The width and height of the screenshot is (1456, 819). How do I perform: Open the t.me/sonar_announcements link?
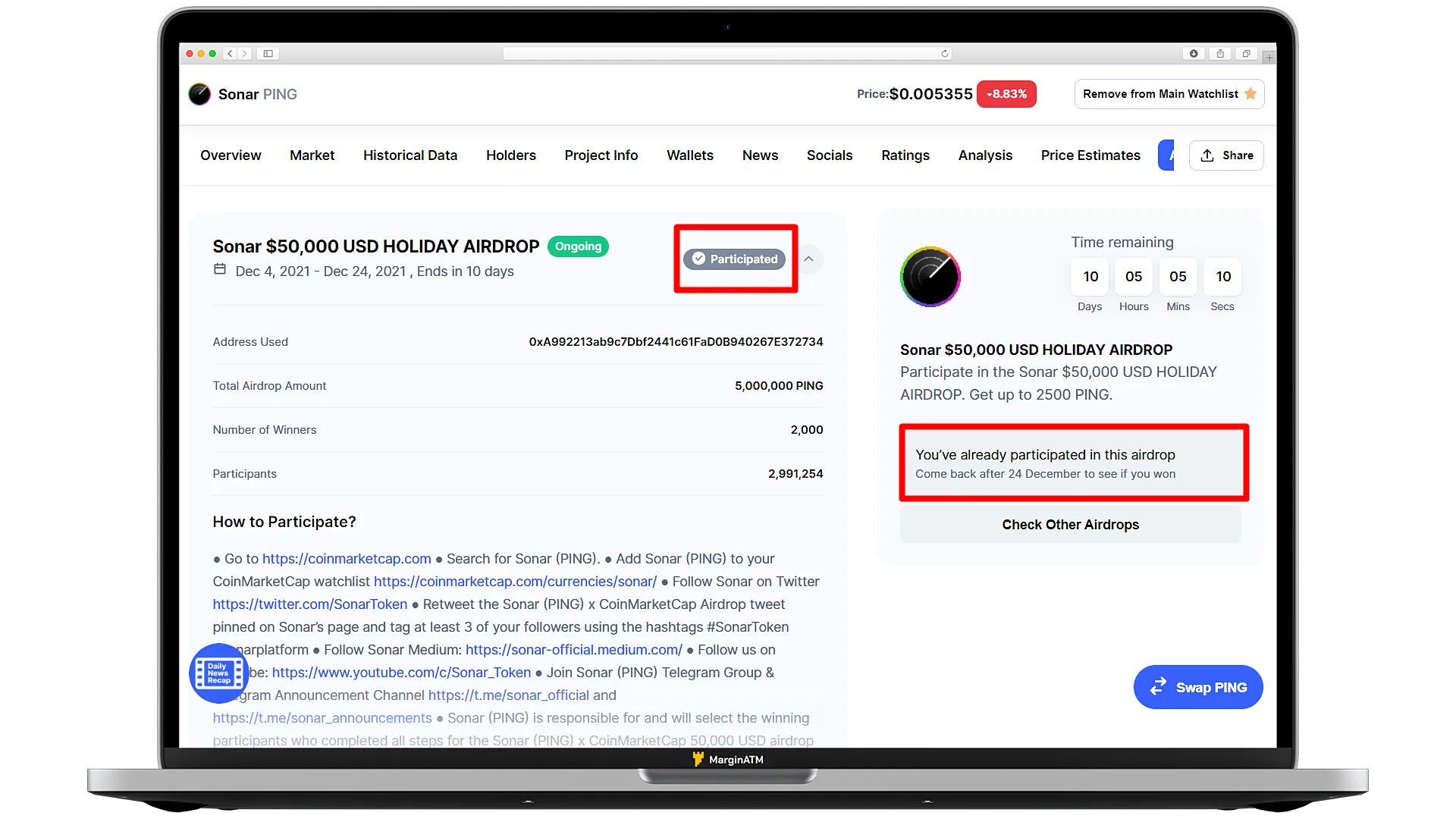[322, 718]
